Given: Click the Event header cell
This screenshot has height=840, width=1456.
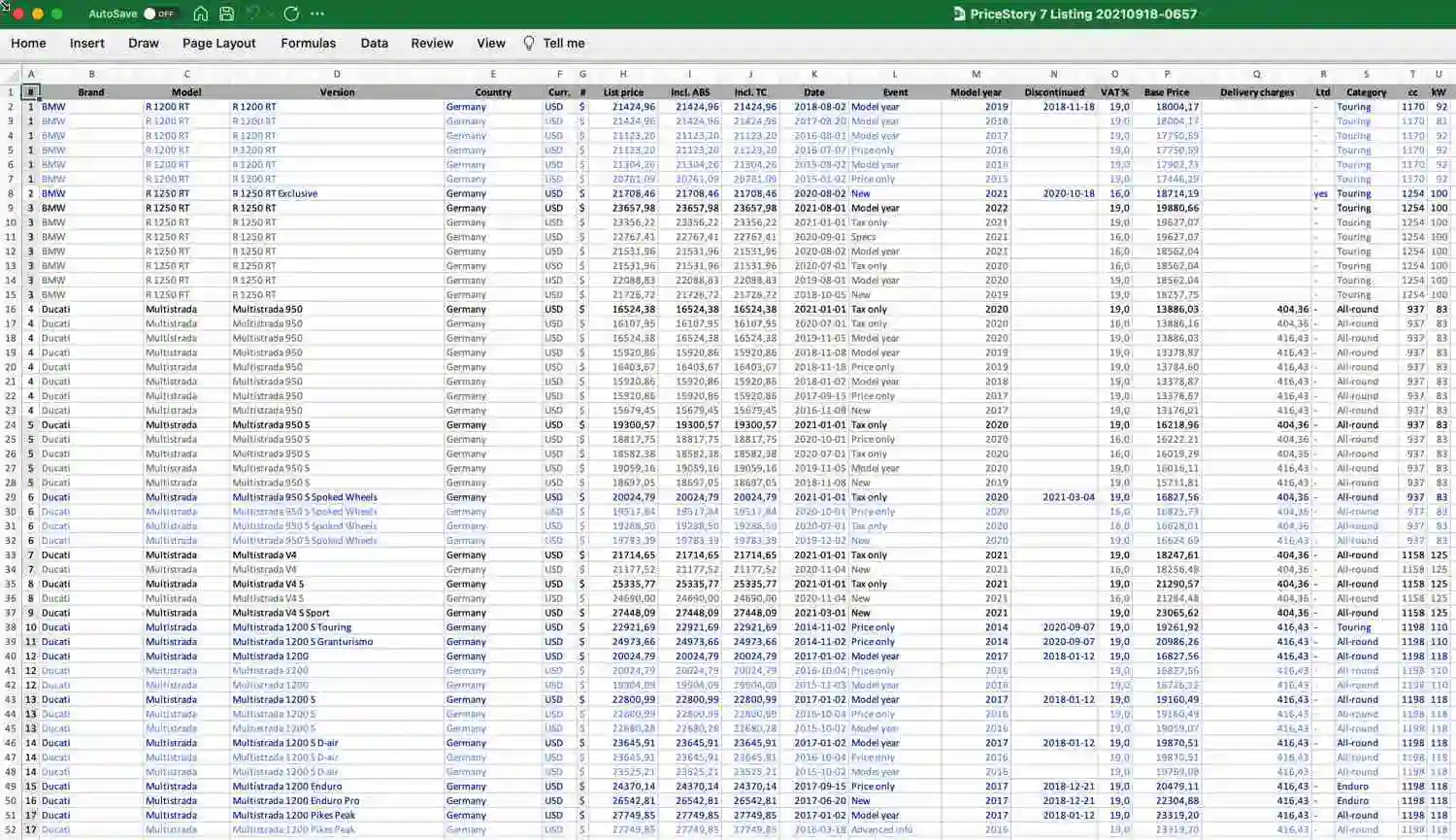Looking at the screenshot, I should pyautogui.click(x=895, y=92).
